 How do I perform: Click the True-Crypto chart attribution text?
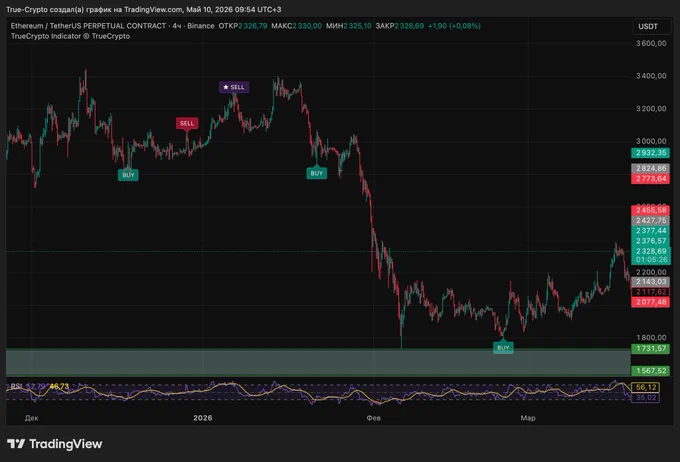tap(144, 9)
